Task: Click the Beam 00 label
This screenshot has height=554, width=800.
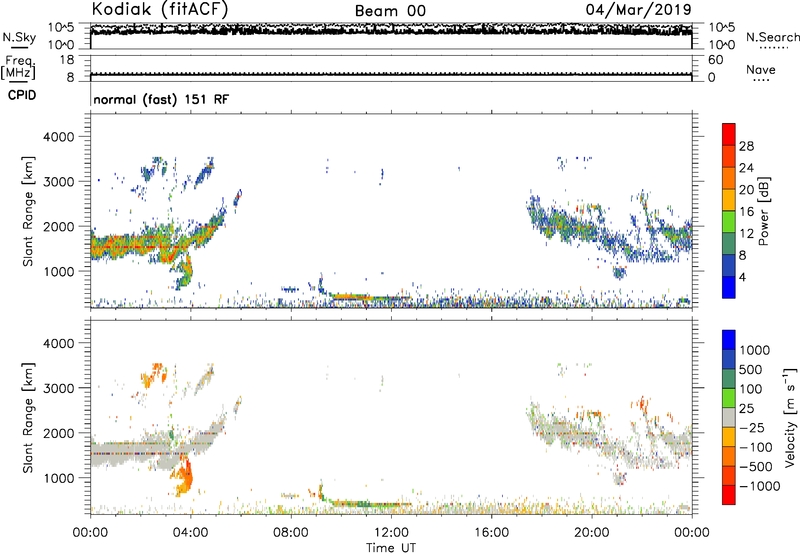Action: point(390,11)
